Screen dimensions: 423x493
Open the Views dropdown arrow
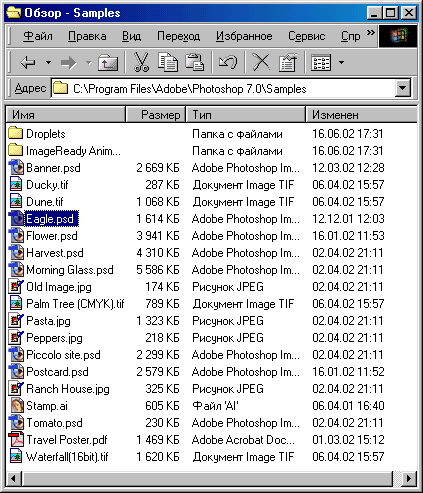(341, 62)
